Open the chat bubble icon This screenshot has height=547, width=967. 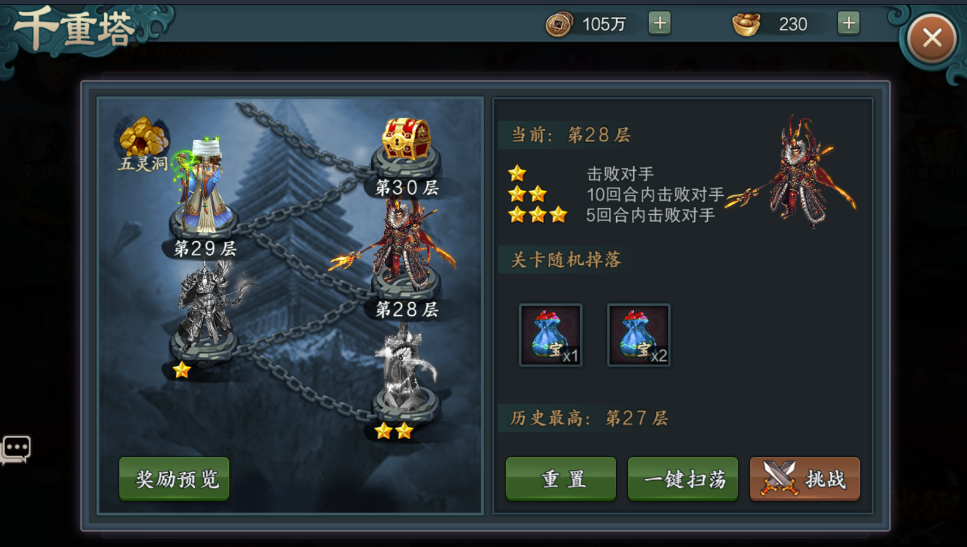point(16,450)
